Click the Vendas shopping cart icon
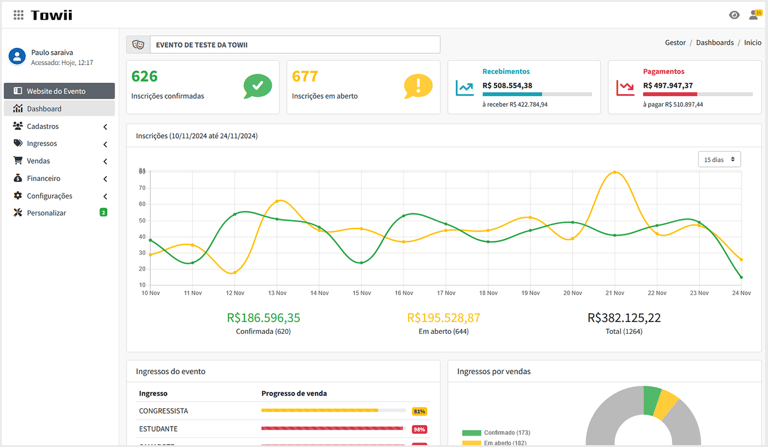This screenshot has height=447, width=768. pyautogui.click(x=18, y=161)
